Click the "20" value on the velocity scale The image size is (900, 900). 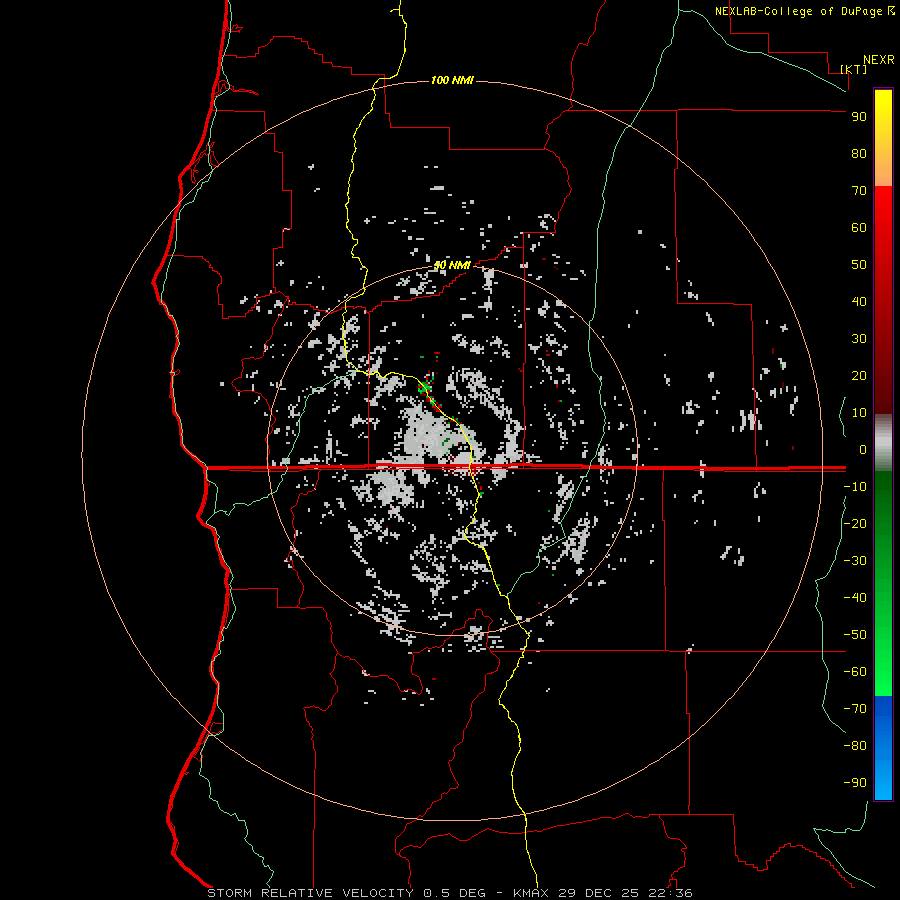859,375
